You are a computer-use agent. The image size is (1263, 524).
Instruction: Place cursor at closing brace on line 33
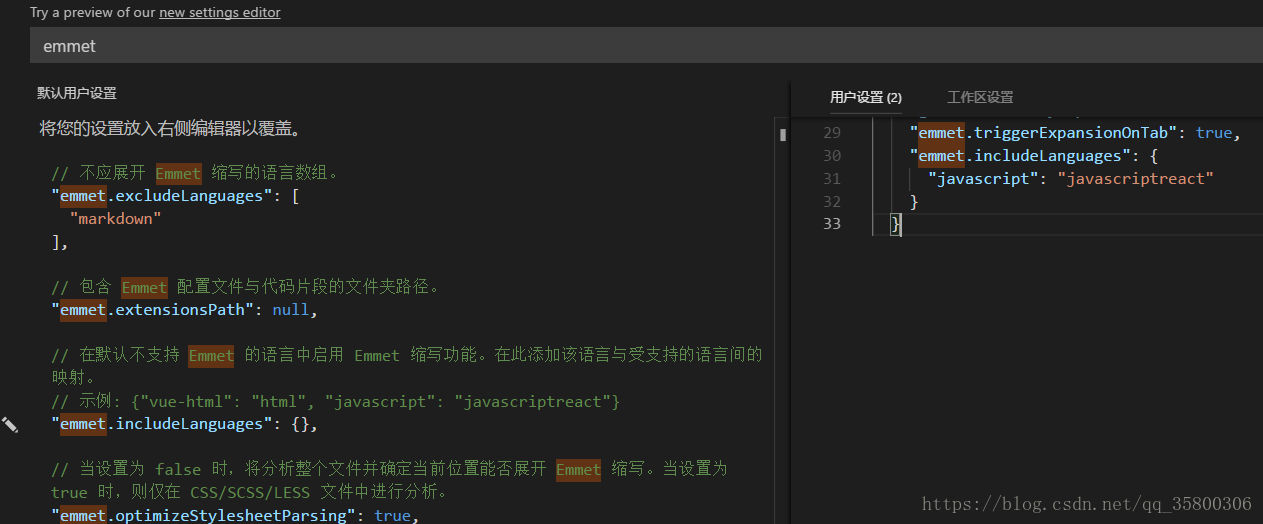pyautogui.click(x=896, y=224)
